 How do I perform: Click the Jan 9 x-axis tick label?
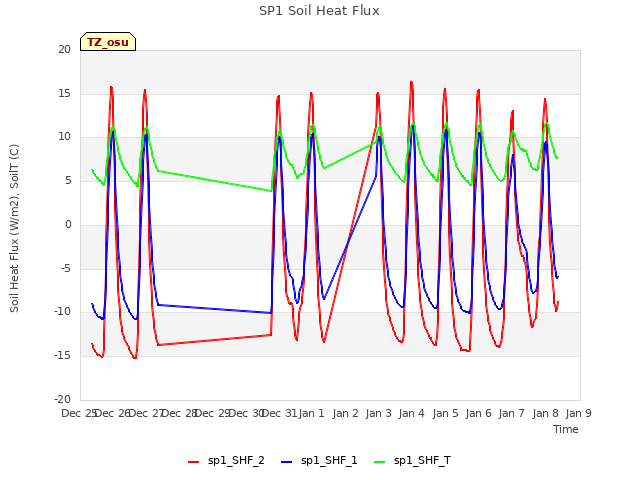coord(578,413)
